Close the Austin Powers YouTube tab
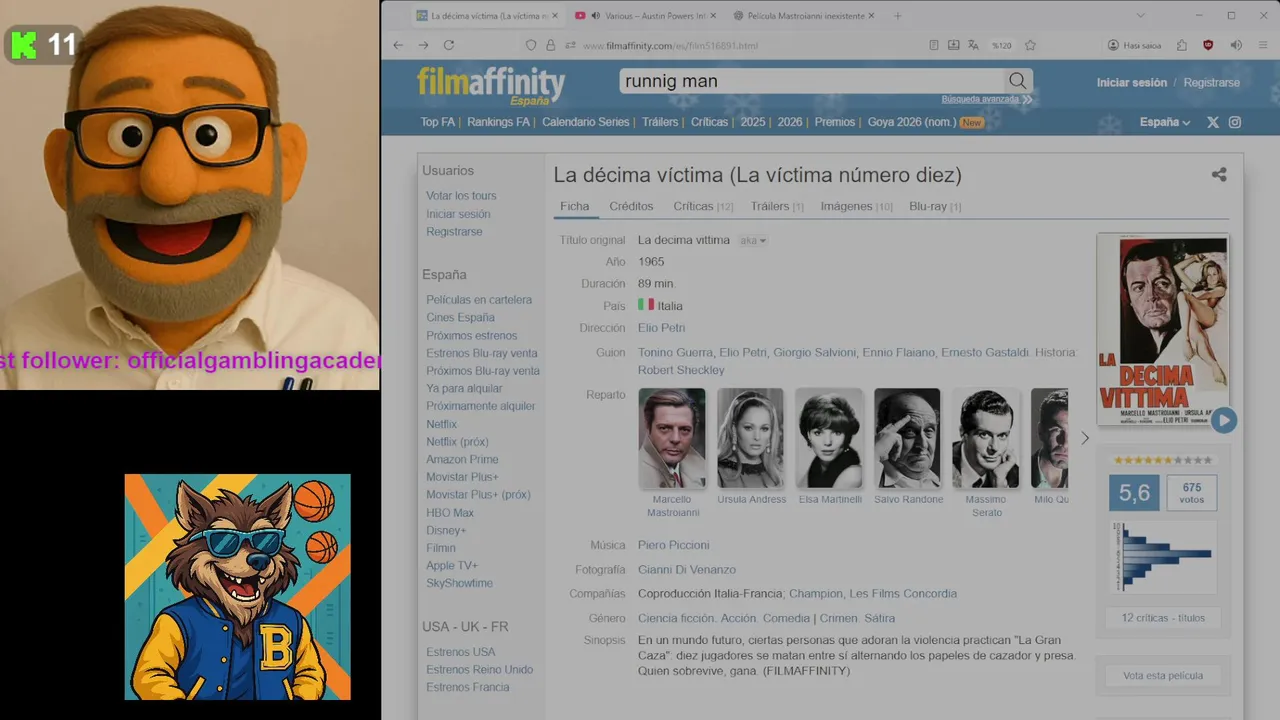1280x720 pixels. [x=712, y=16]
